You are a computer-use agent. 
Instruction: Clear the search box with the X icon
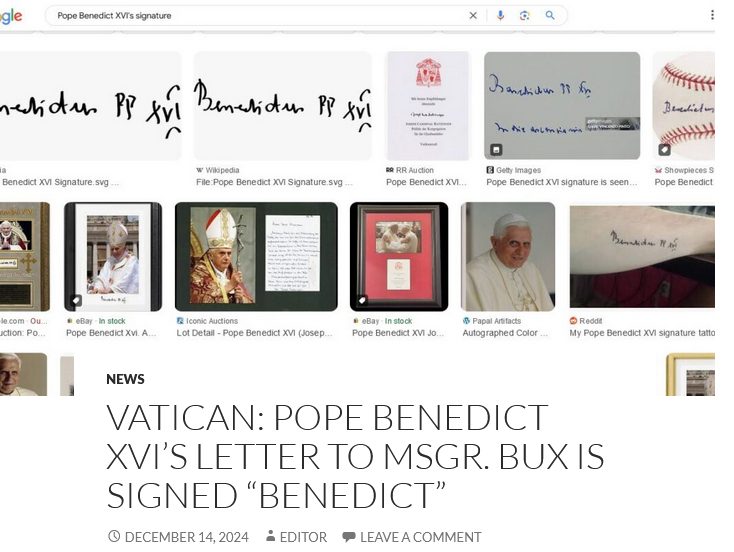coord(473,15)
